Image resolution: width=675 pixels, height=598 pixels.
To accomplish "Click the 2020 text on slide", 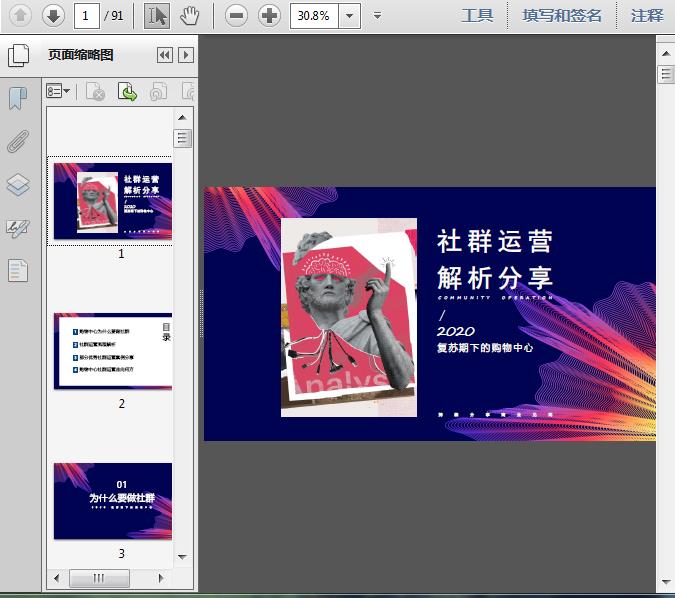I will click(x=456, y=331).
